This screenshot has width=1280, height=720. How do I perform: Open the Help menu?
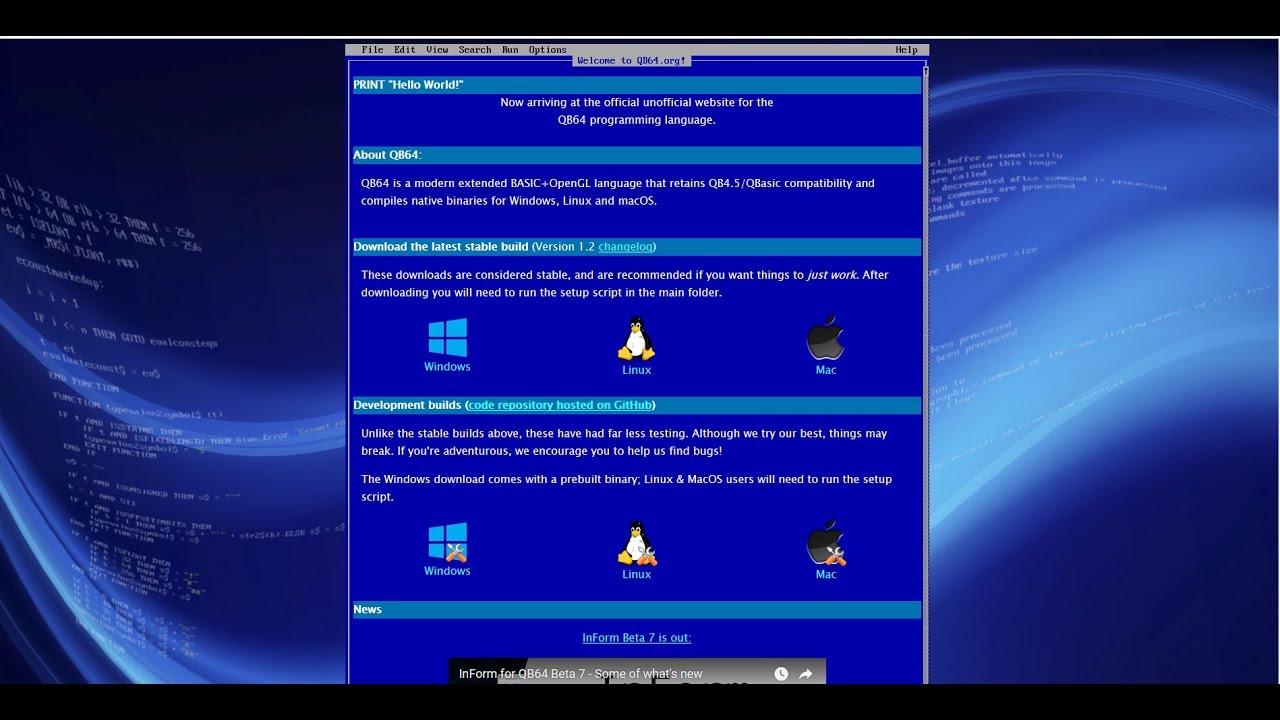coord(907,50)
